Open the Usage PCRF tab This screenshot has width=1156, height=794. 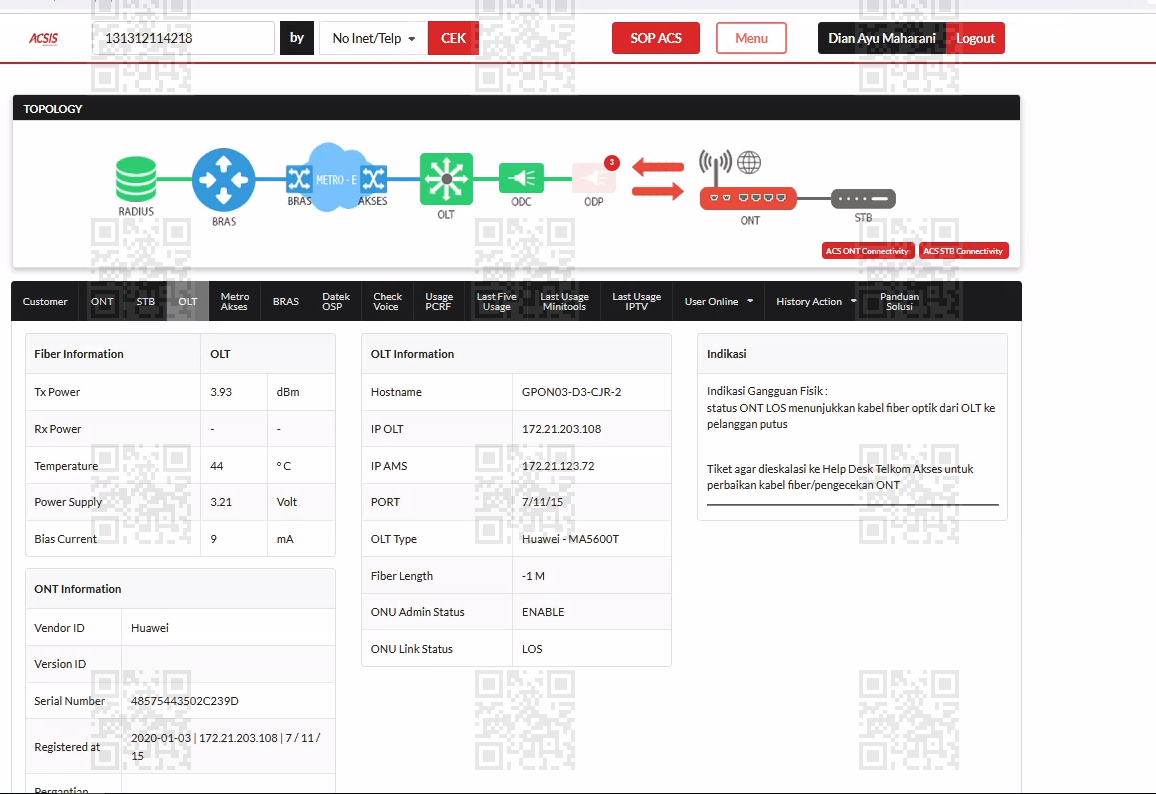coord(439,302)
